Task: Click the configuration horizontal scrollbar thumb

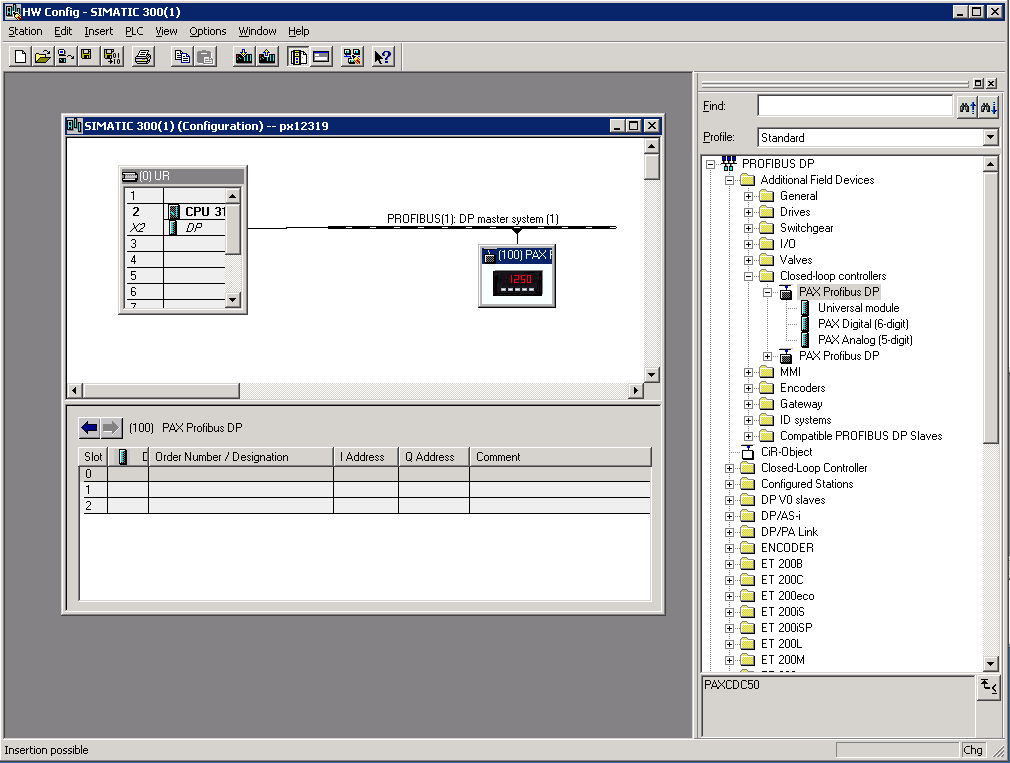Action: pyautogui.click(x=161, y=390)
